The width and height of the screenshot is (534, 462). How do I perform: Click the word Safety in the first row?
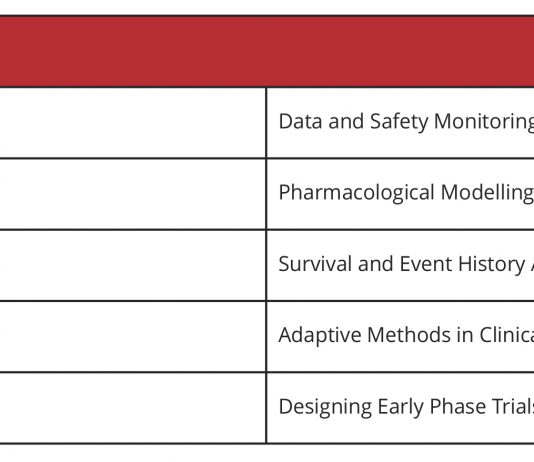click(399, 122)
